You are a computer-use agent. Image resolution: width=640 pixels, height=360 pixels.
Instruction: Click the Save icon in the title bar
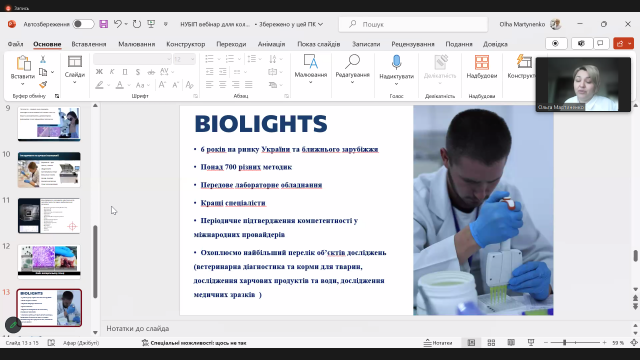pyautogui.click(x=104, y=24)
